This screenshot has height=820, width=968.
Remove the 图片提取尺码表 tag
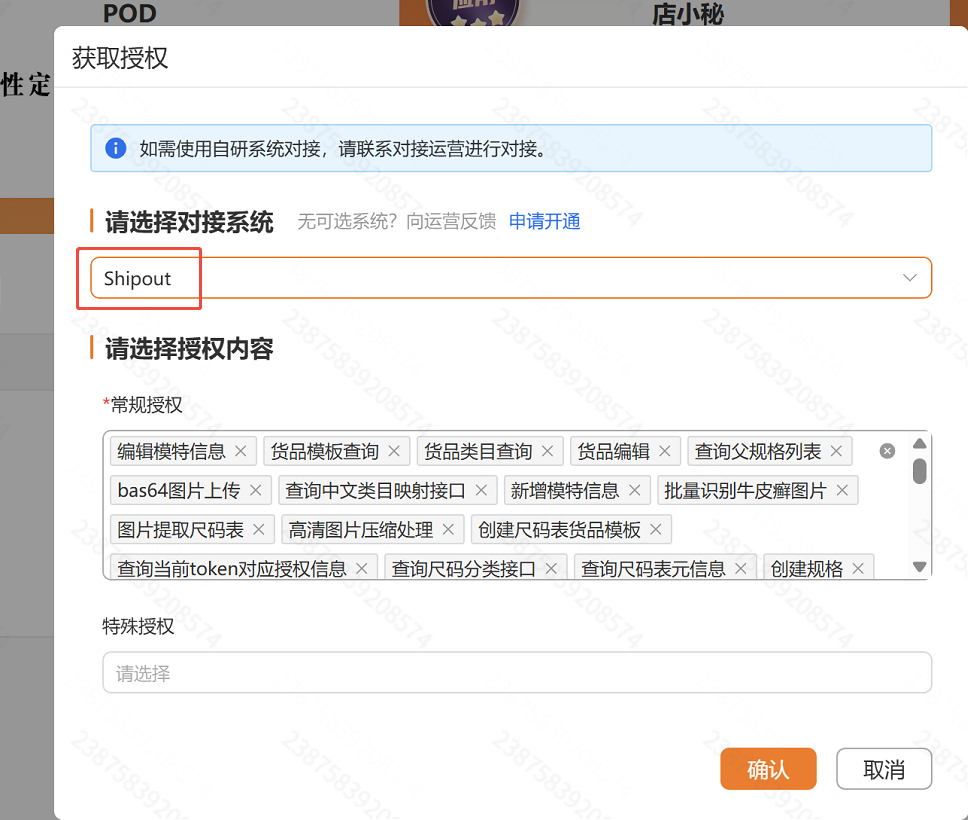259,530
